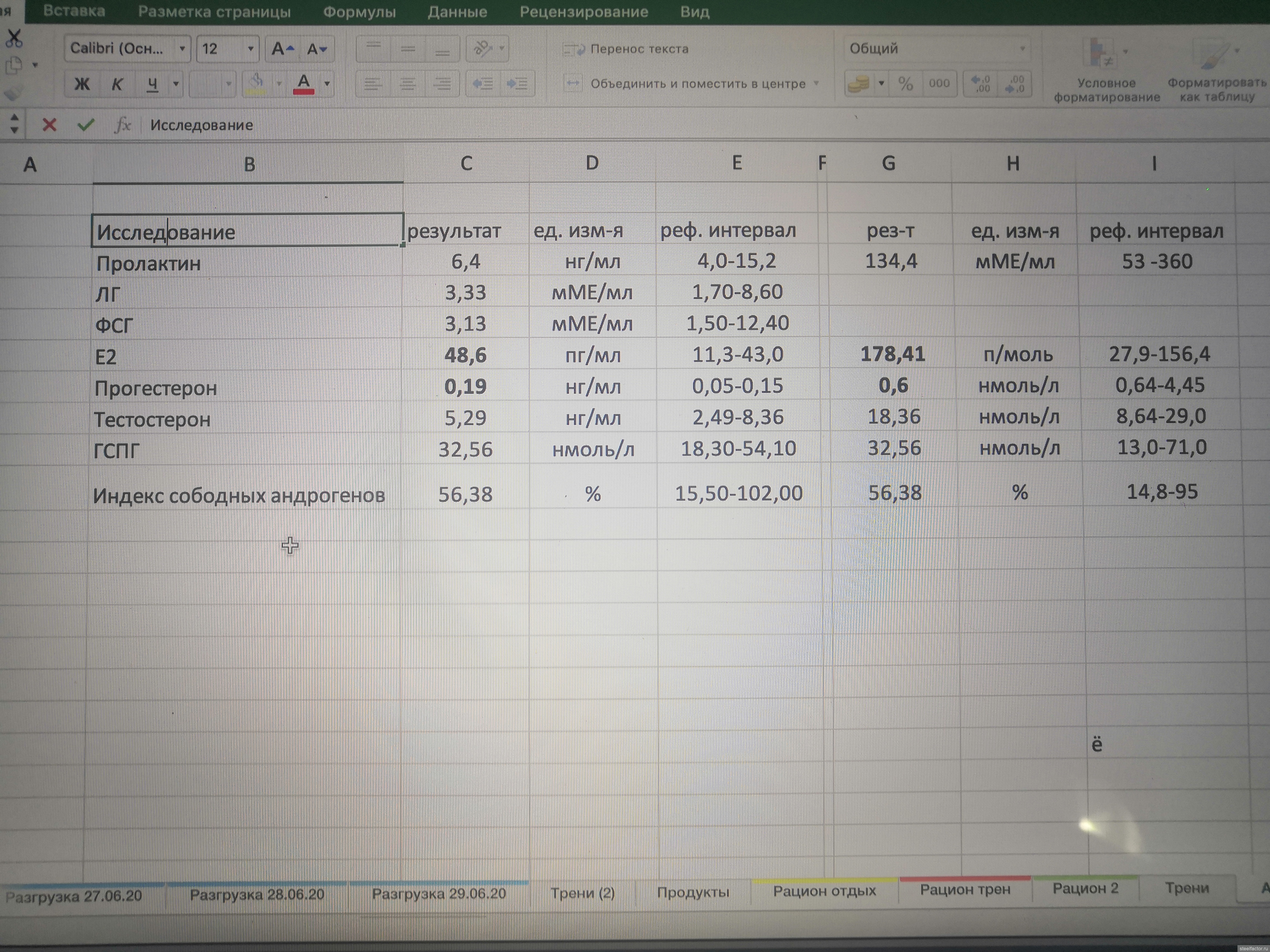Cancel cell edit with red X
The width and height of the screenshot is (1270, 952).
point(49,125)
